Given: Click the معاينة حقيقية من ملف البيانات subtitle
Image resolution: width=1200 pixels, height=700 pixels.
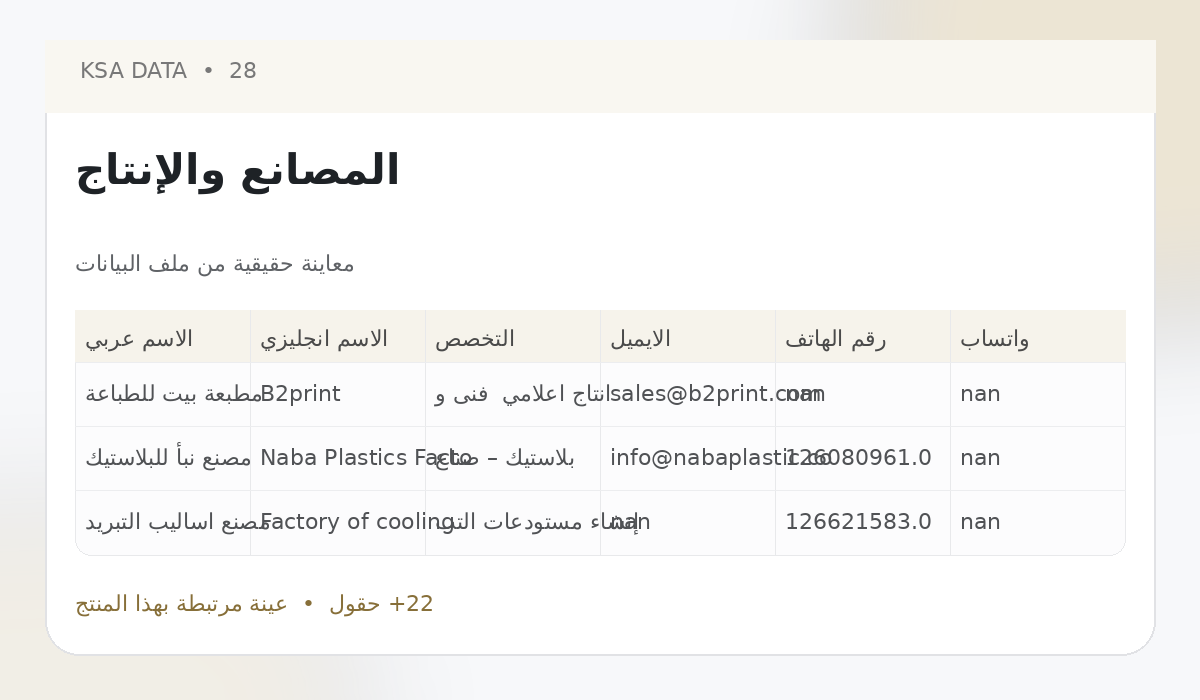Looking at the screenshot, I should [215, 264].
